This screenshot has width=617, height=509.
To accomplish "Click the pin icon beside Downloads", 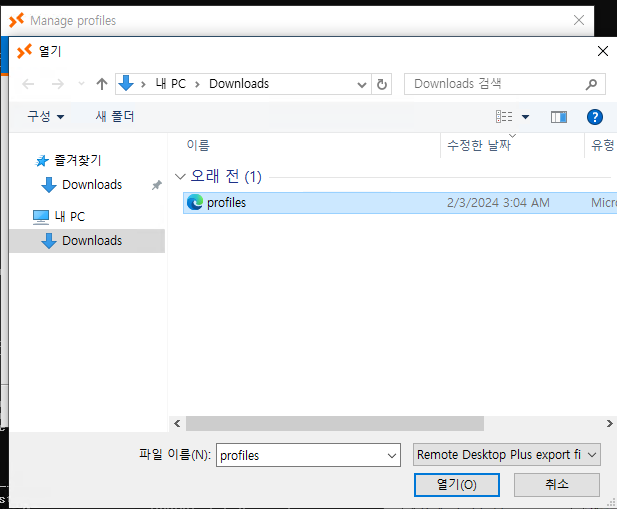I will [x=157, y=185].
